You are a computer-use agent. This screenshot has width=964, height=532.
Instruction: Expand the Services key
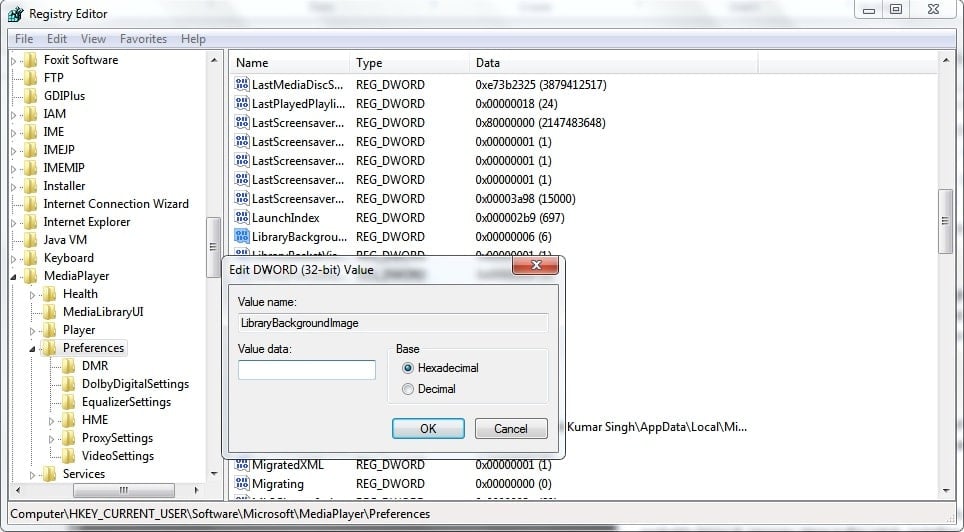(33, 475)
